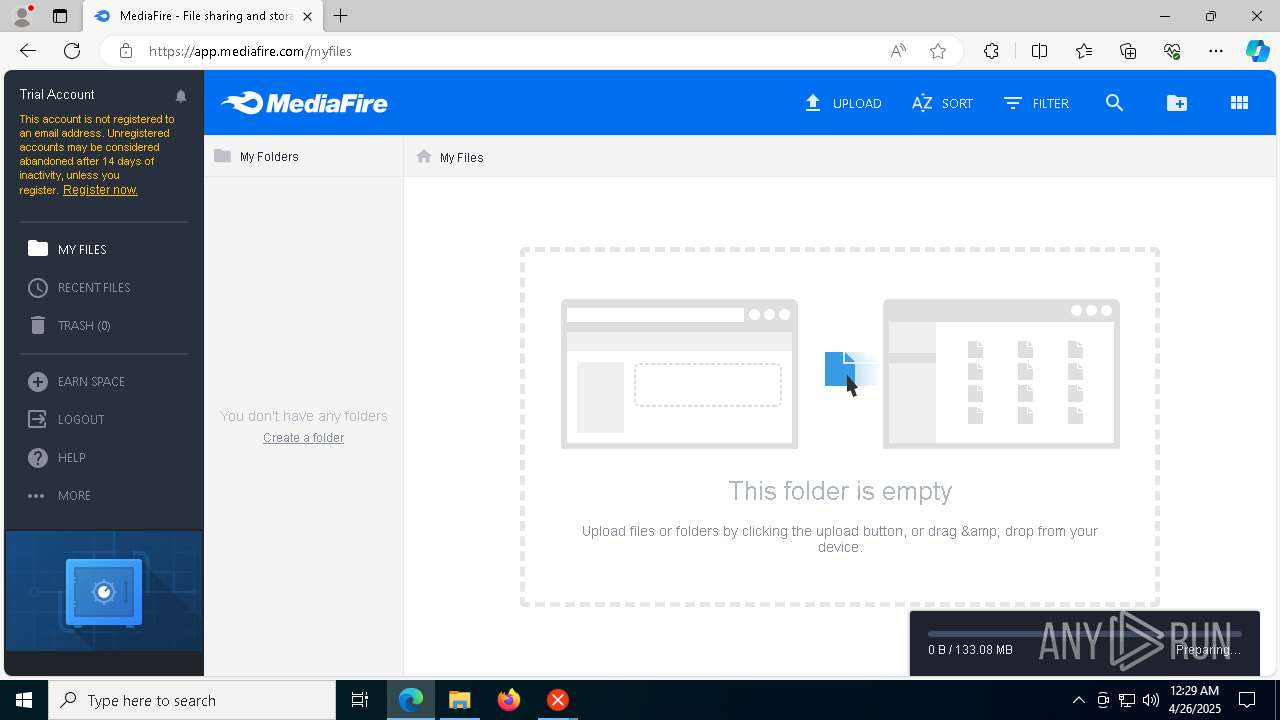The height and width of the screenshot is (720, 1280).
Task: Open My Files in the sidebar
Action: pos(68,249)
